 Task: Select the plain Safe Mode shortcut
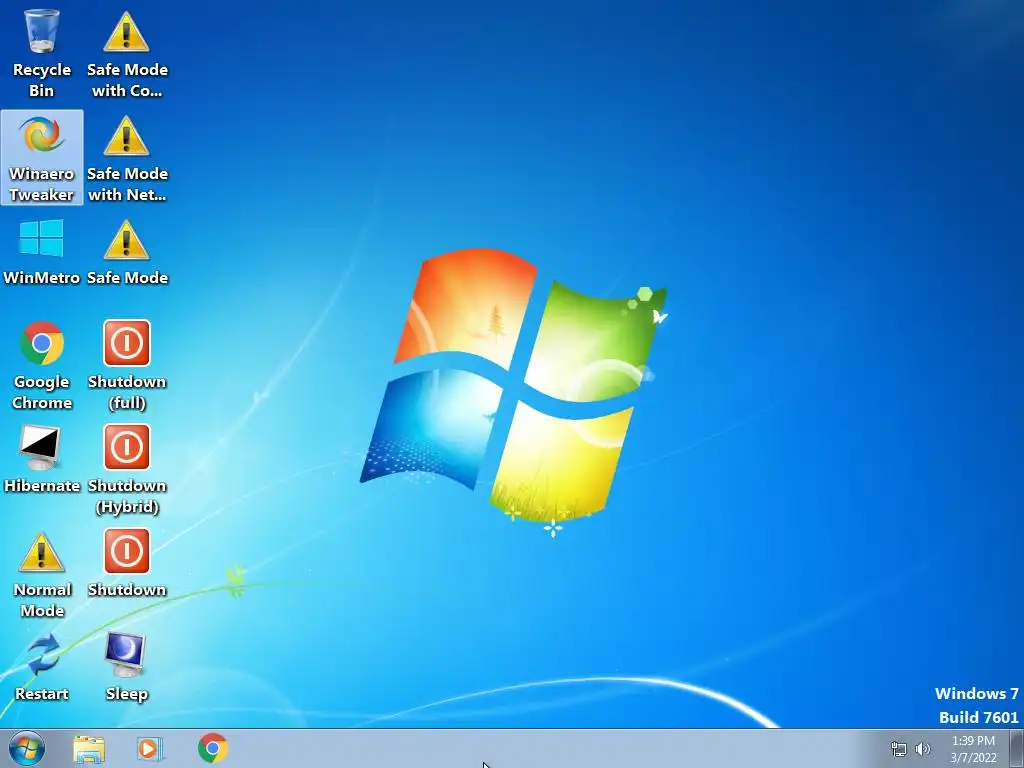(x=127, y=253)
